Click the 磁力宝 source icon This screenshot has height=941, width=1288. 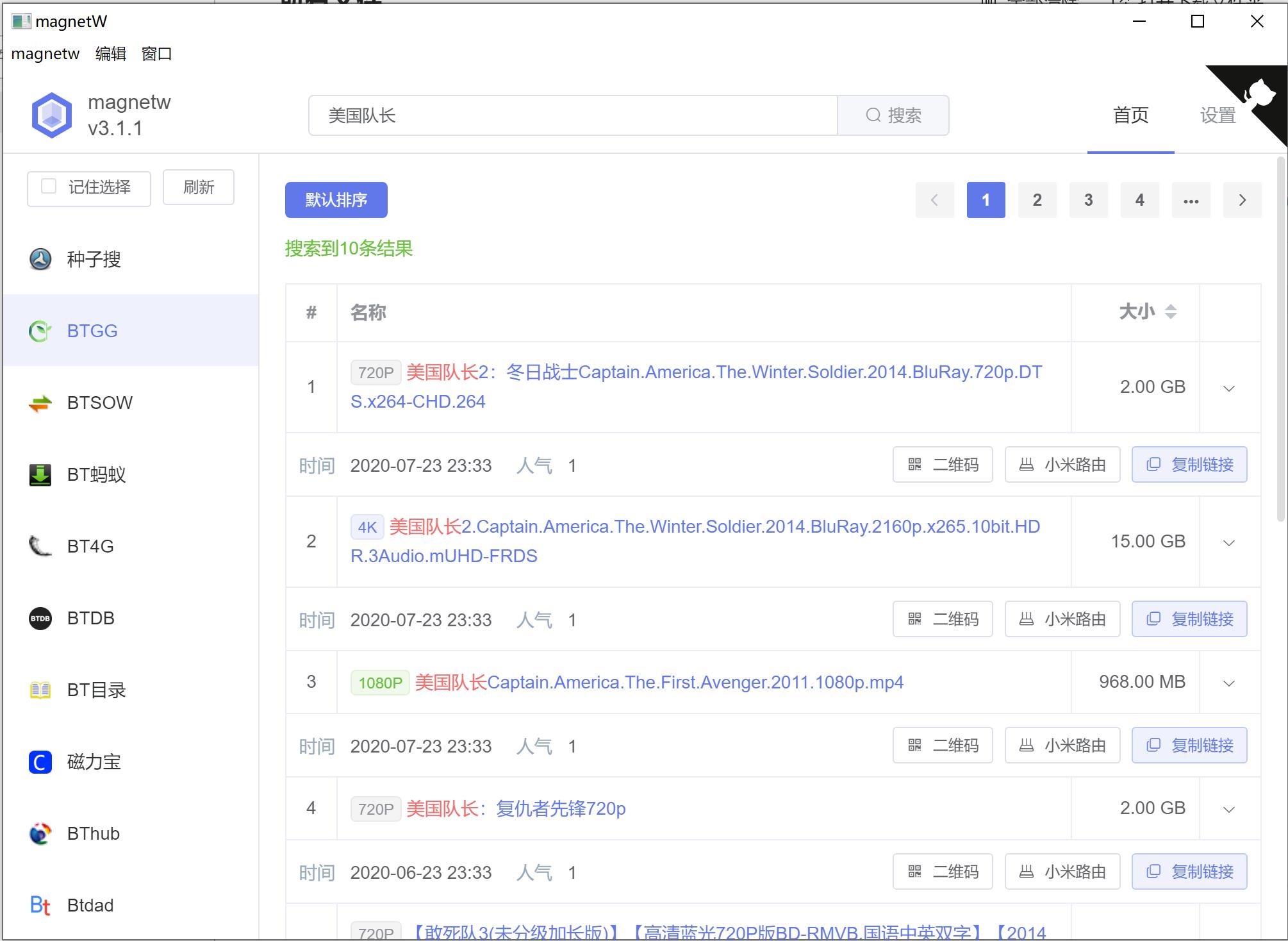pyautogui.click(x=40, y=762)
